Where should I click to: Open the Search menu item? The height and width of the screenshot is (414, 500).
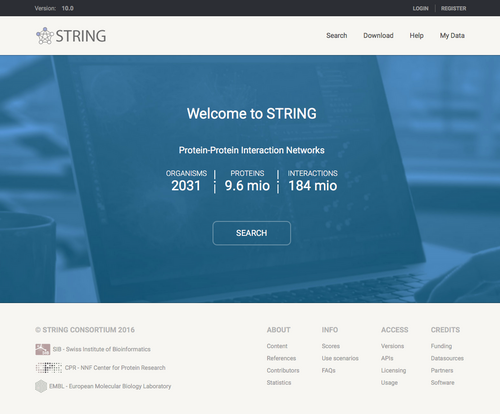tap(337, 35)
